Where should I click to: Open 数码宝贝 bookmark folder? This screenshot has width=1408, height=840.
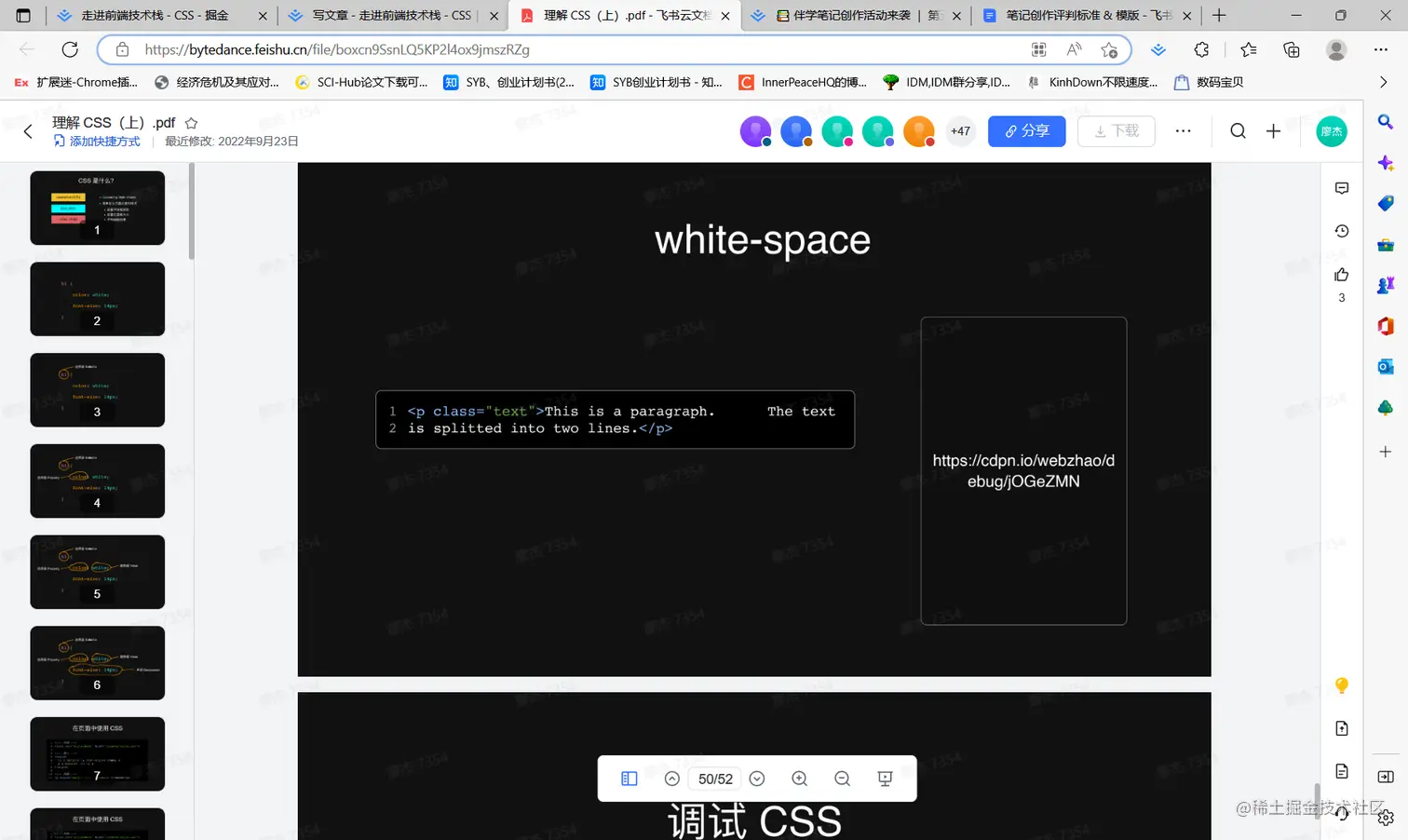point(1209,82)
